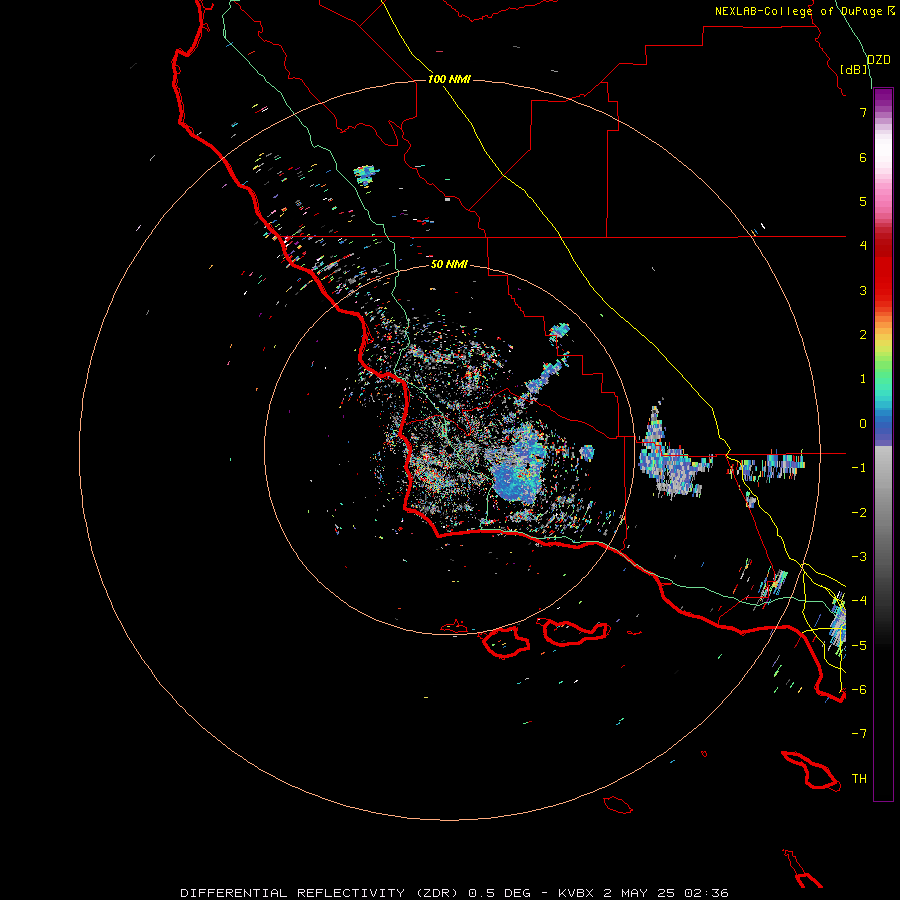Click the -4 value on color scale
This screenshot has width=900, height=900.
859,601
